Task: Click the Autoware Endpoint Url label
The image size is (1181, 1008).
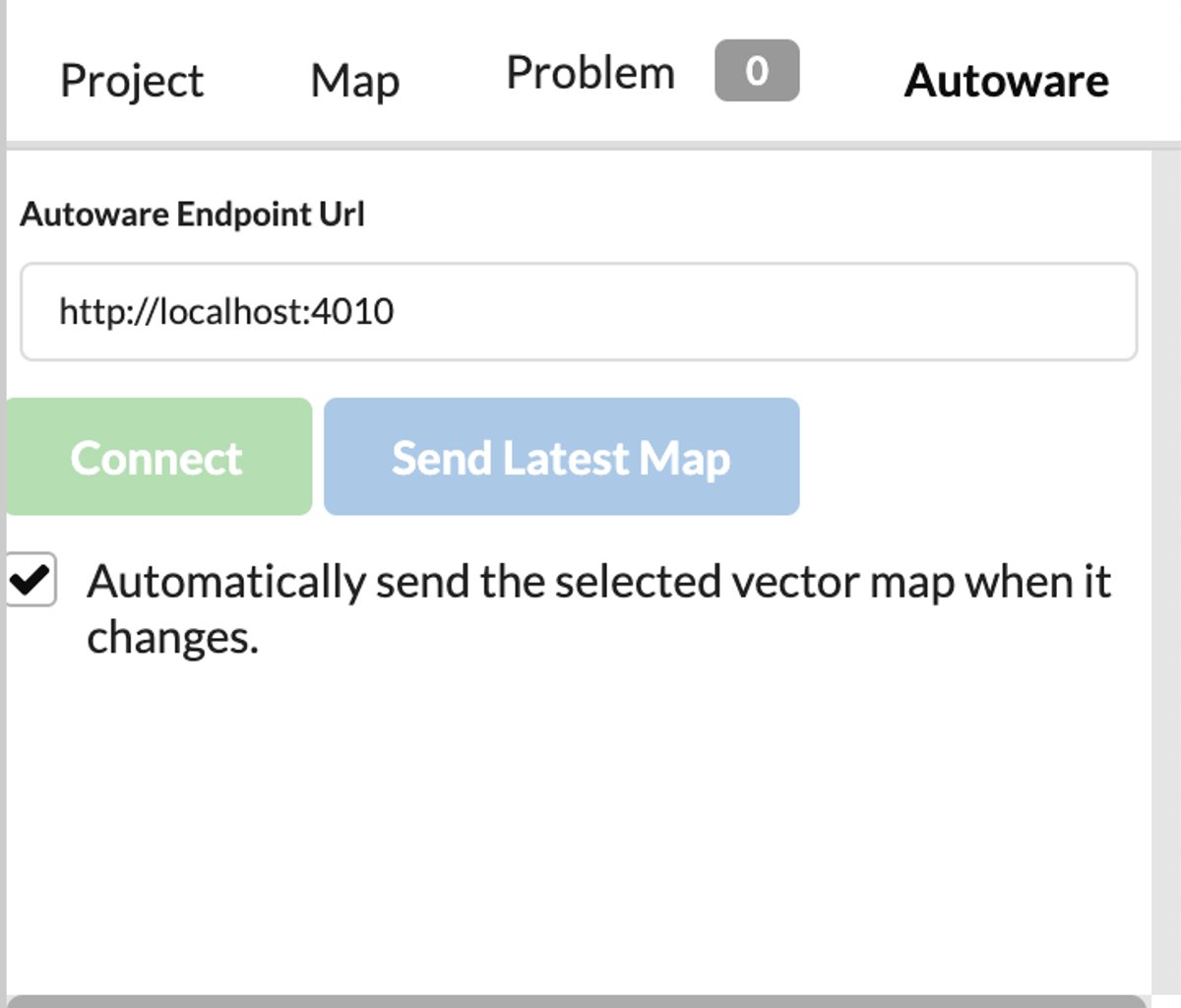Action: [193, 215]
